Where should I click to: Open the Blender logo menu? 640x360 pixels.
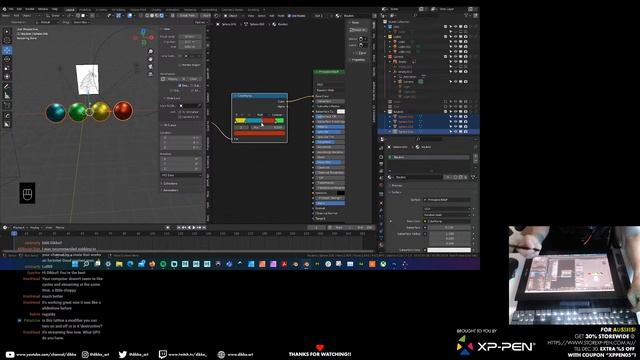pos(4,9)
